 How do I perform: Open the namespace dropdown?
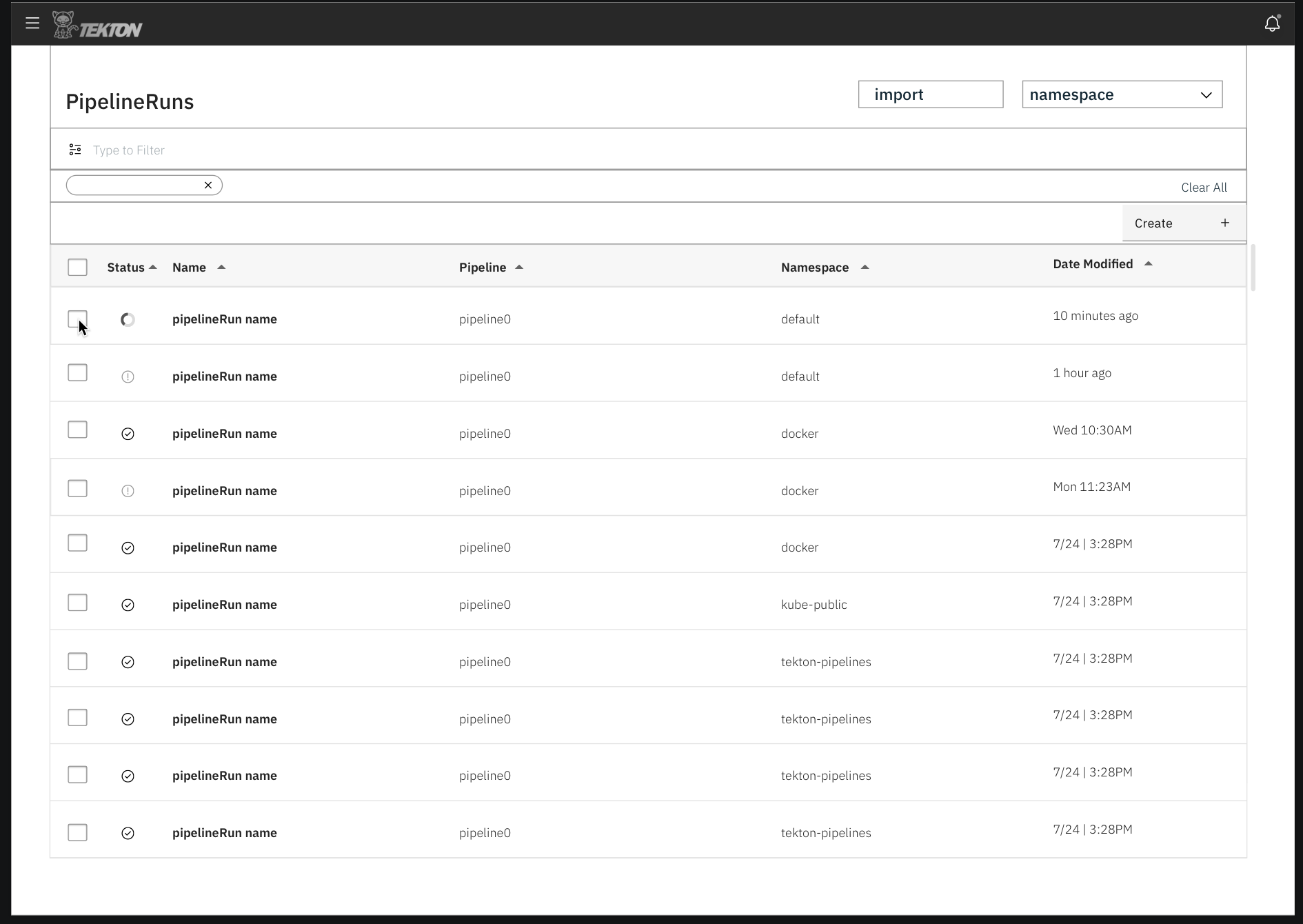[1121, 94]
